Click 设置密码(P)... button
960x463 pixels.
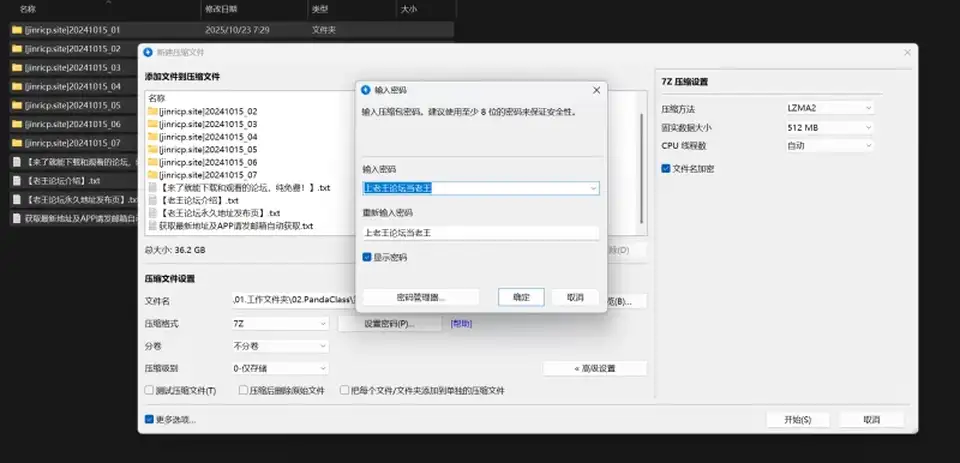[x=389, y=323]
